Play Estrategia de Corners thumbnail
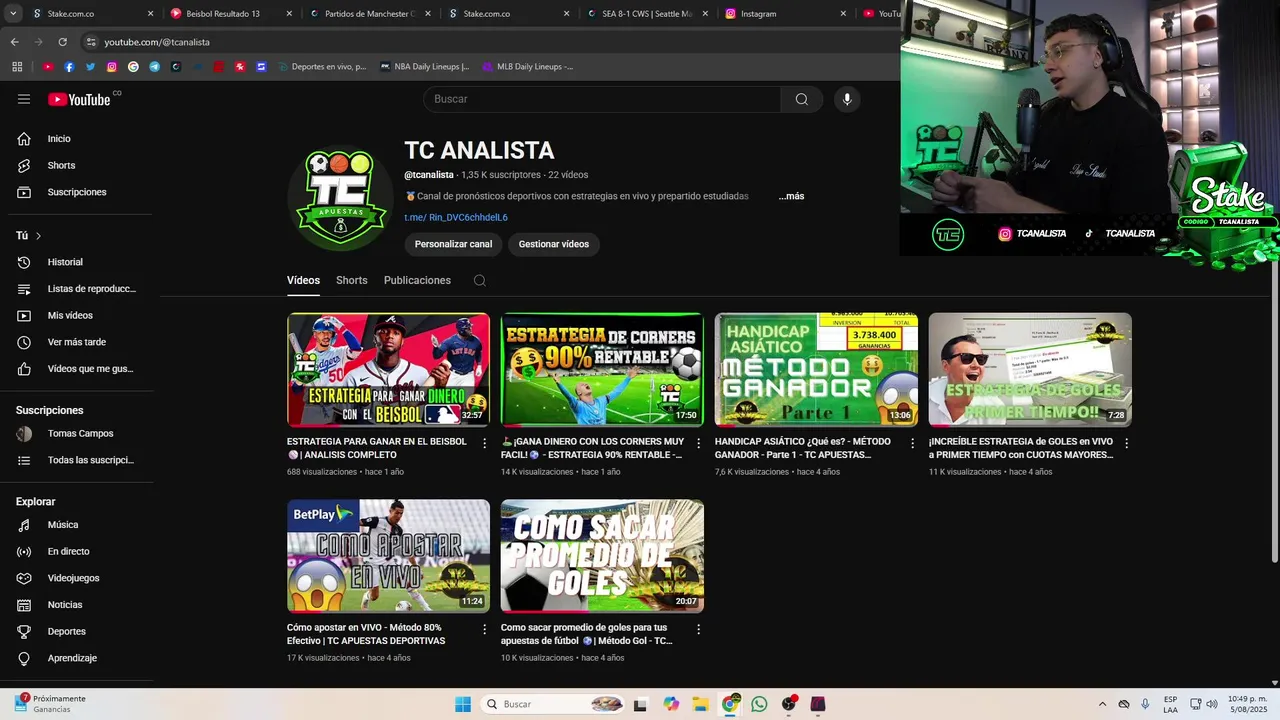 pos(602,370)
